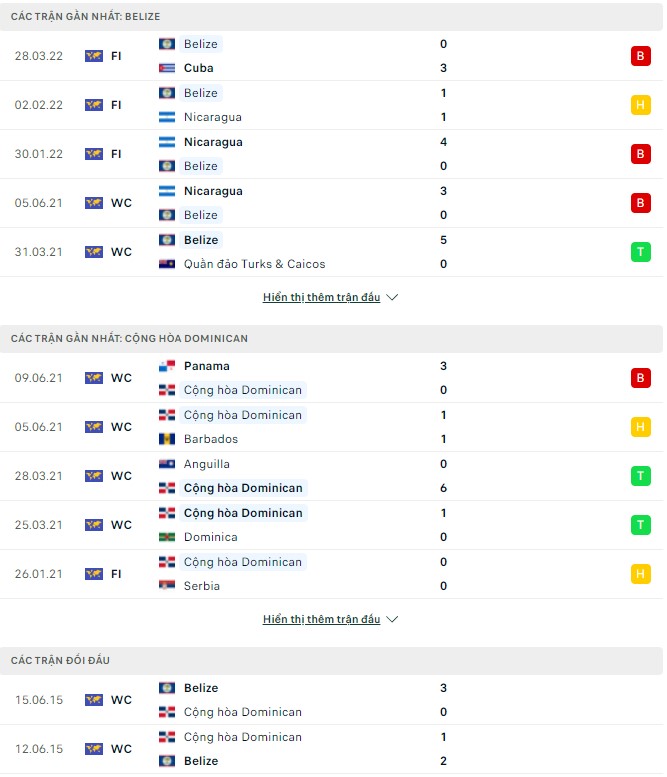Click the red B badge for Belize–Cuba match
The height and width of the screenshot is (777, 667).
tap(640, 56)
